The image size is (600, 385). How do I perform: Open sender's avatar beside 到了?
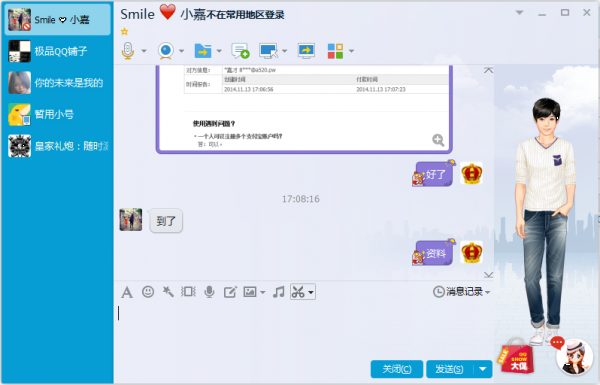click(x=131, y=219)
